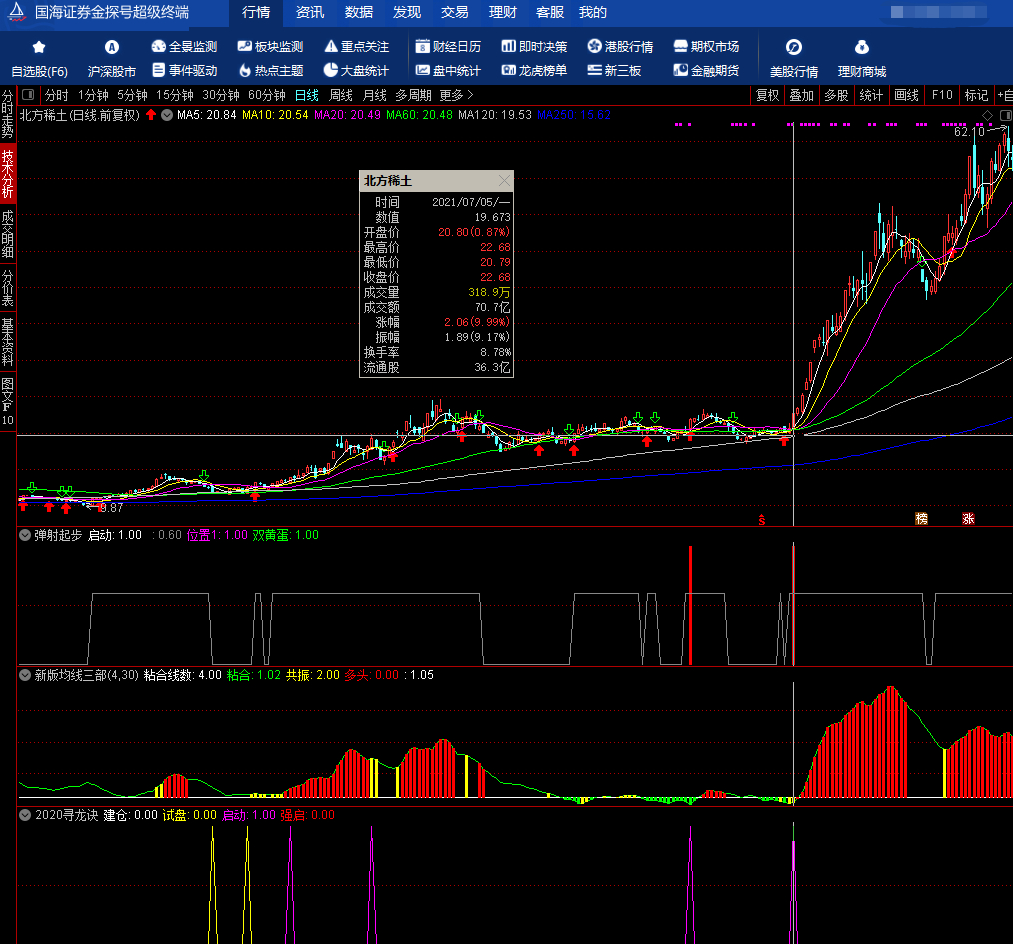Open 理财商城 wealth store

pyautogui.click(x=862, y=58)
